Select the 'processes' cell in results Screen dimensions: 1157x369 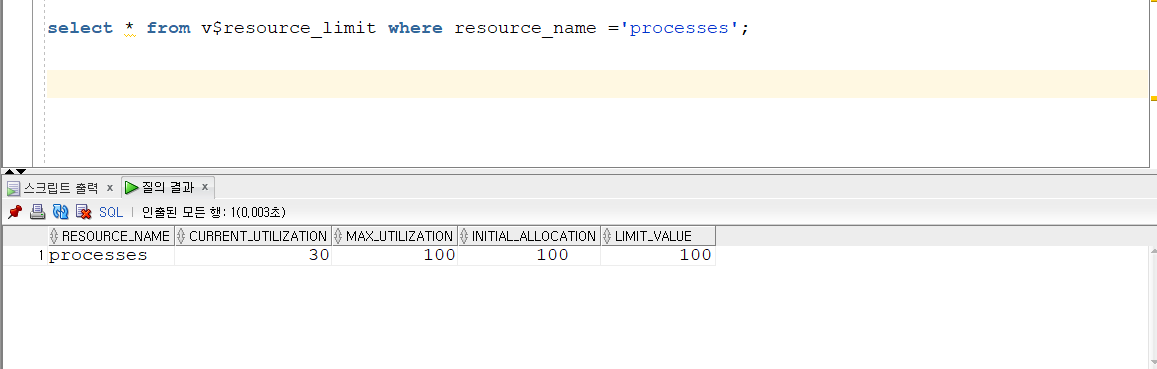pos(111,255)
